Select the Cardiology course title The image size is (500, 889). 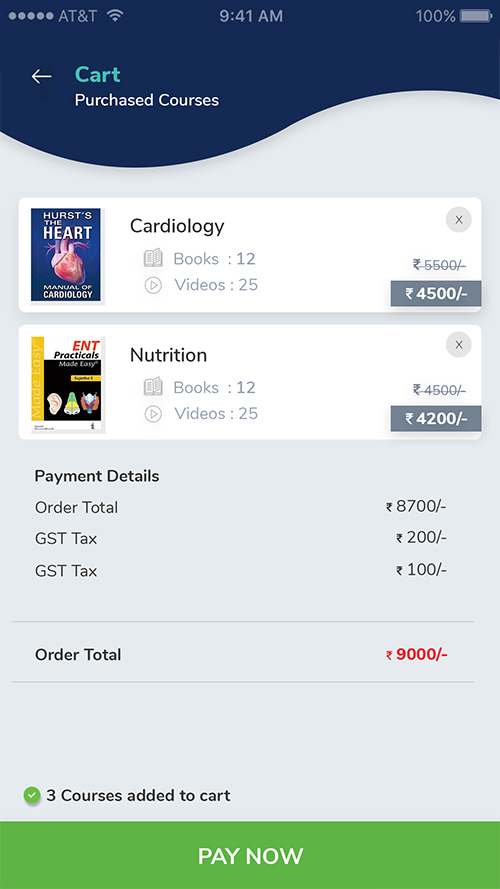pyautogui.click(x=177, y=226)
